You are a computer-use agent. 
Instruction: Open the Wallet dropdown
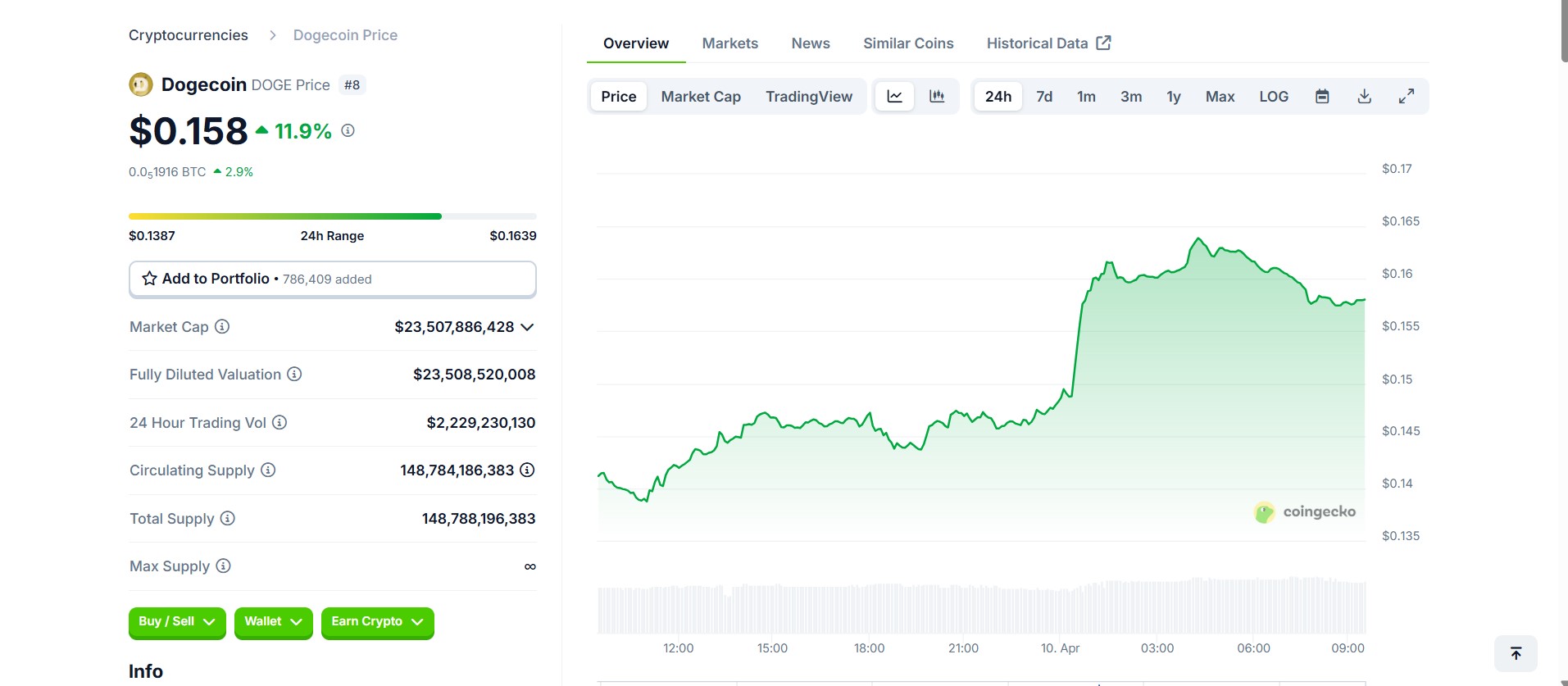click(274, 622)
